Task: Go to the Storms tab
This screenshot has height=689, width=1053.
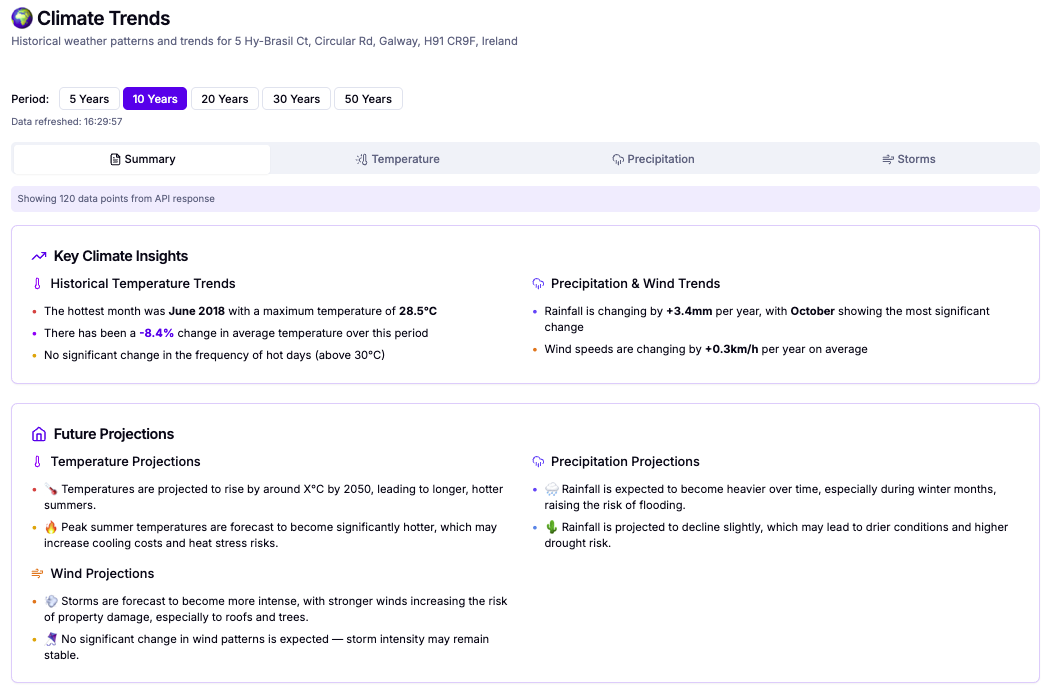Action: pos(908,159)
